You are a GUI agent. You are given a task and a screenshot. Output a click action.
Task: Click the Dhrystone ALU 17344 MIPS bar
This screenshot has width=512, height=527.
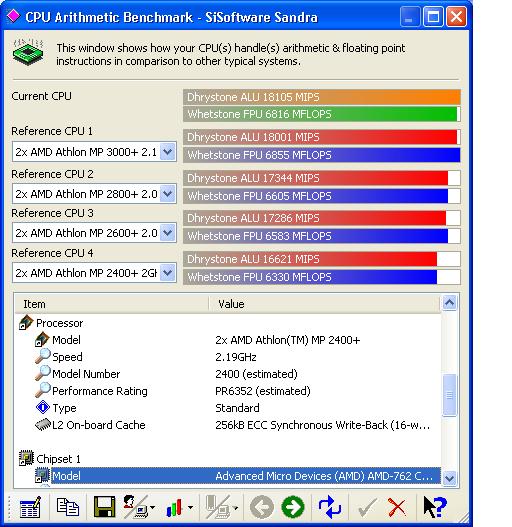point(322,178)
